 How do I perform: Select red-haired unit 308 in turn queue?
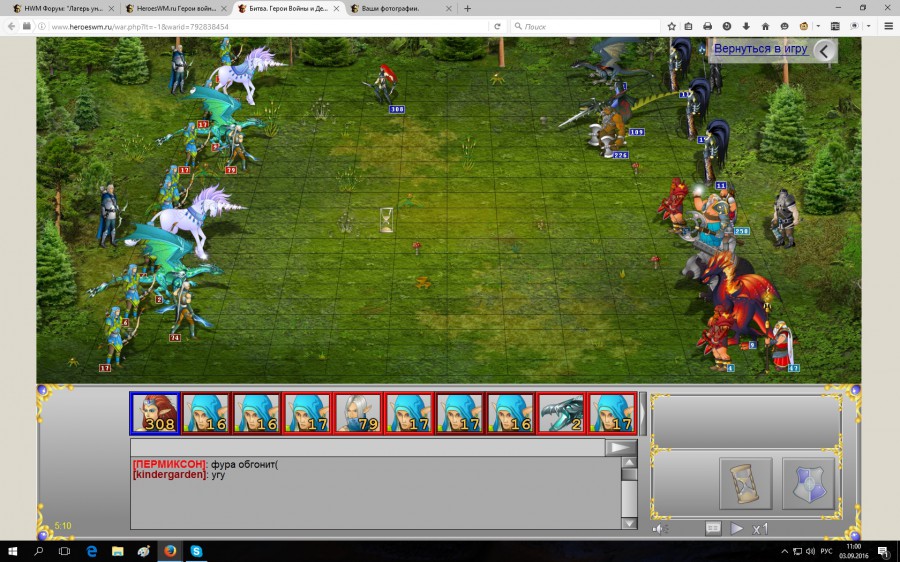click(x=155, y=413)
